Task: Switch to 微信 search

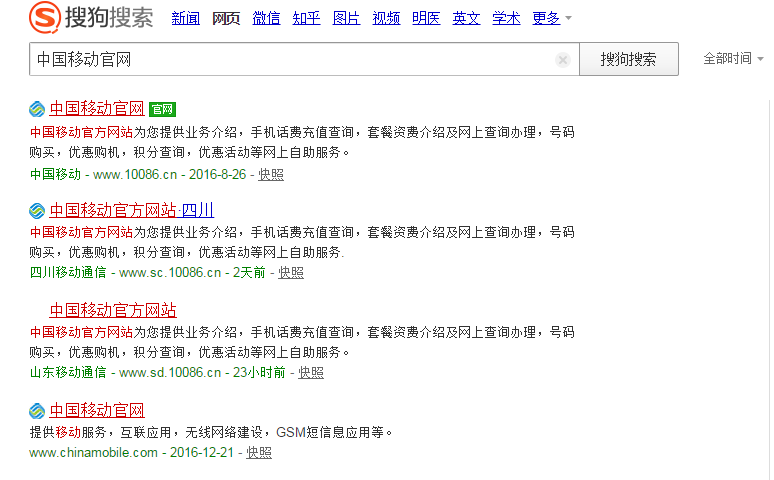Action: click(266, 18)
